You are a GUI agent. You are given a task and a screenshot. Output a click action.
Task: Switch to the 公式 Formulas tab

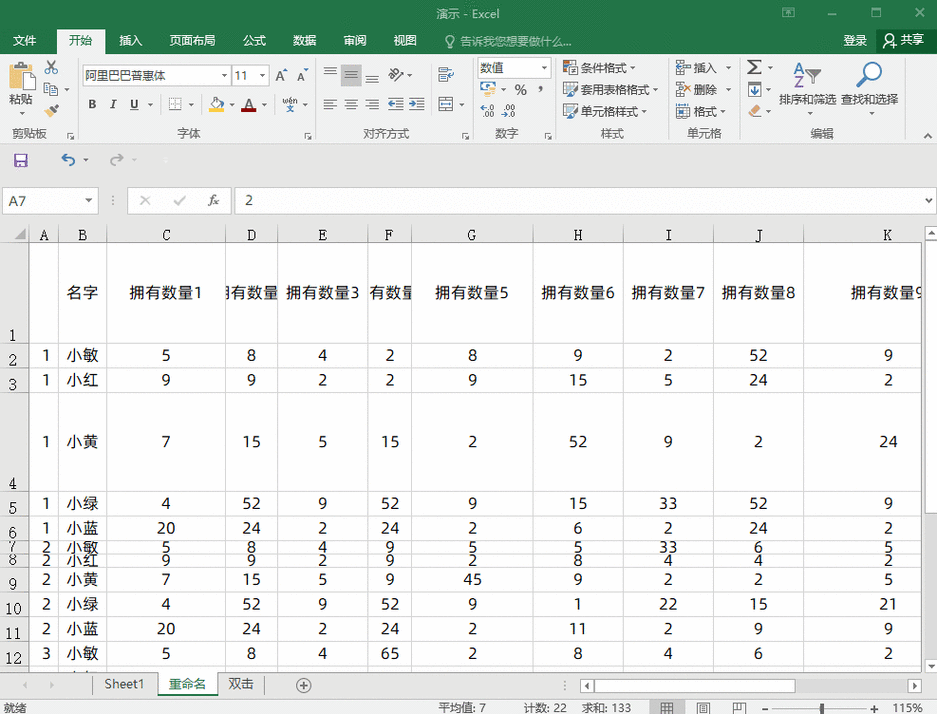tap(254, 41)
